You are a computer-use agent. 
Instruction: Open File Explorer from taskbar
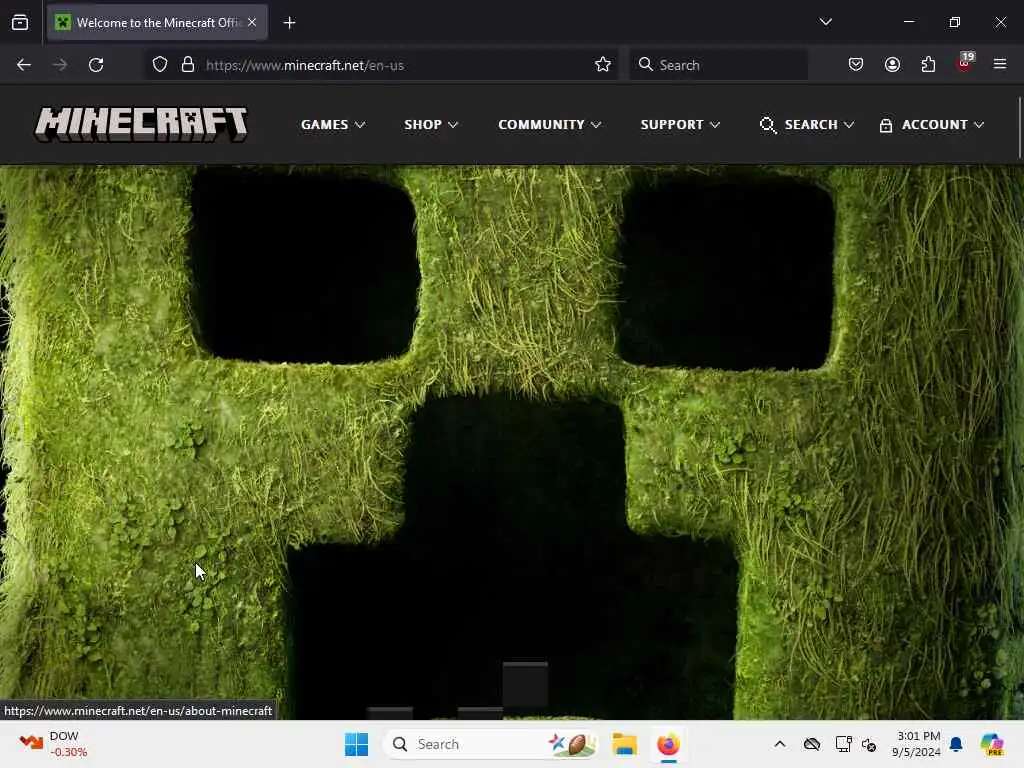tap(624, 744)
